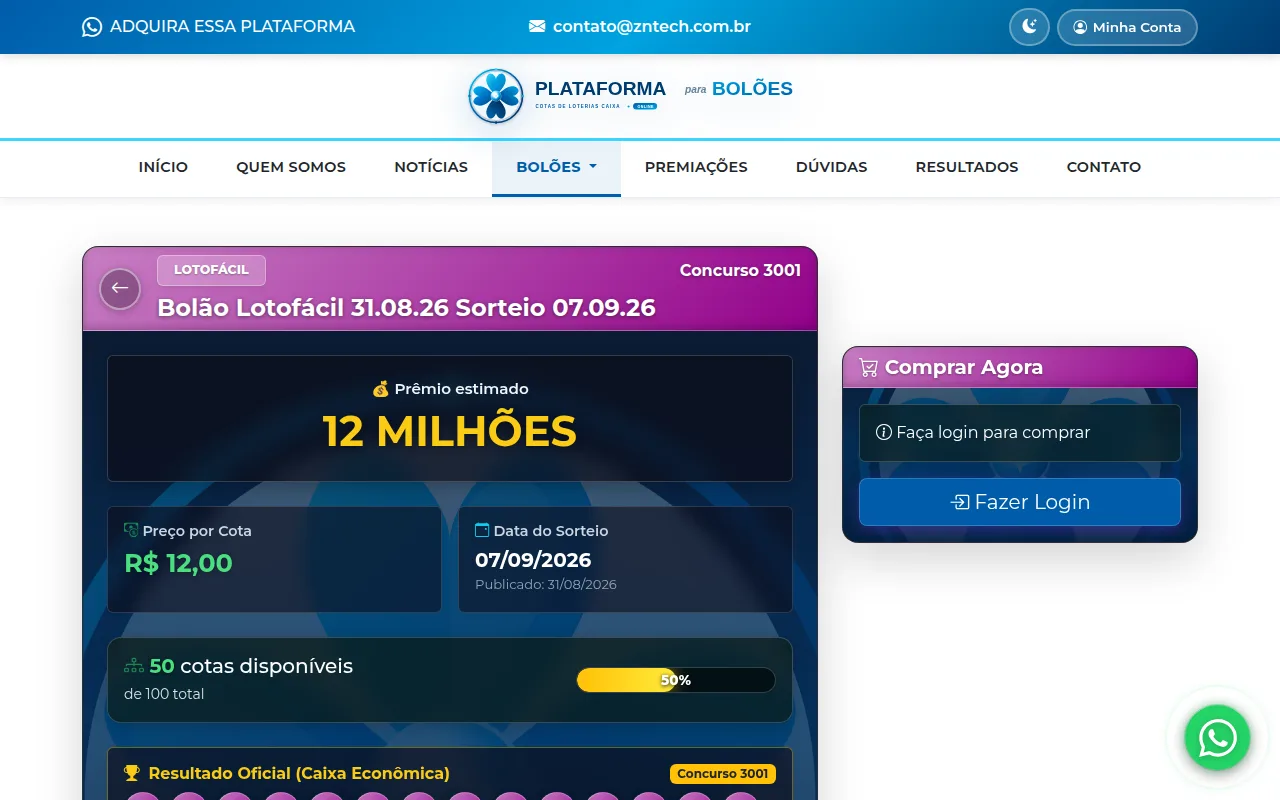Screen dimensions: 1280x800
Task: Click the draw date 07/09/2026
Action: 533,560
